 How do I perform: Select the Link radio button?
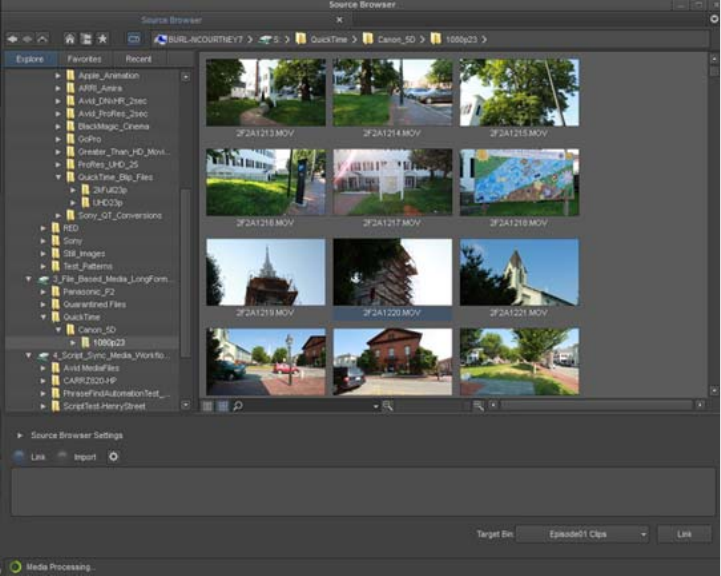click(19, 456)
